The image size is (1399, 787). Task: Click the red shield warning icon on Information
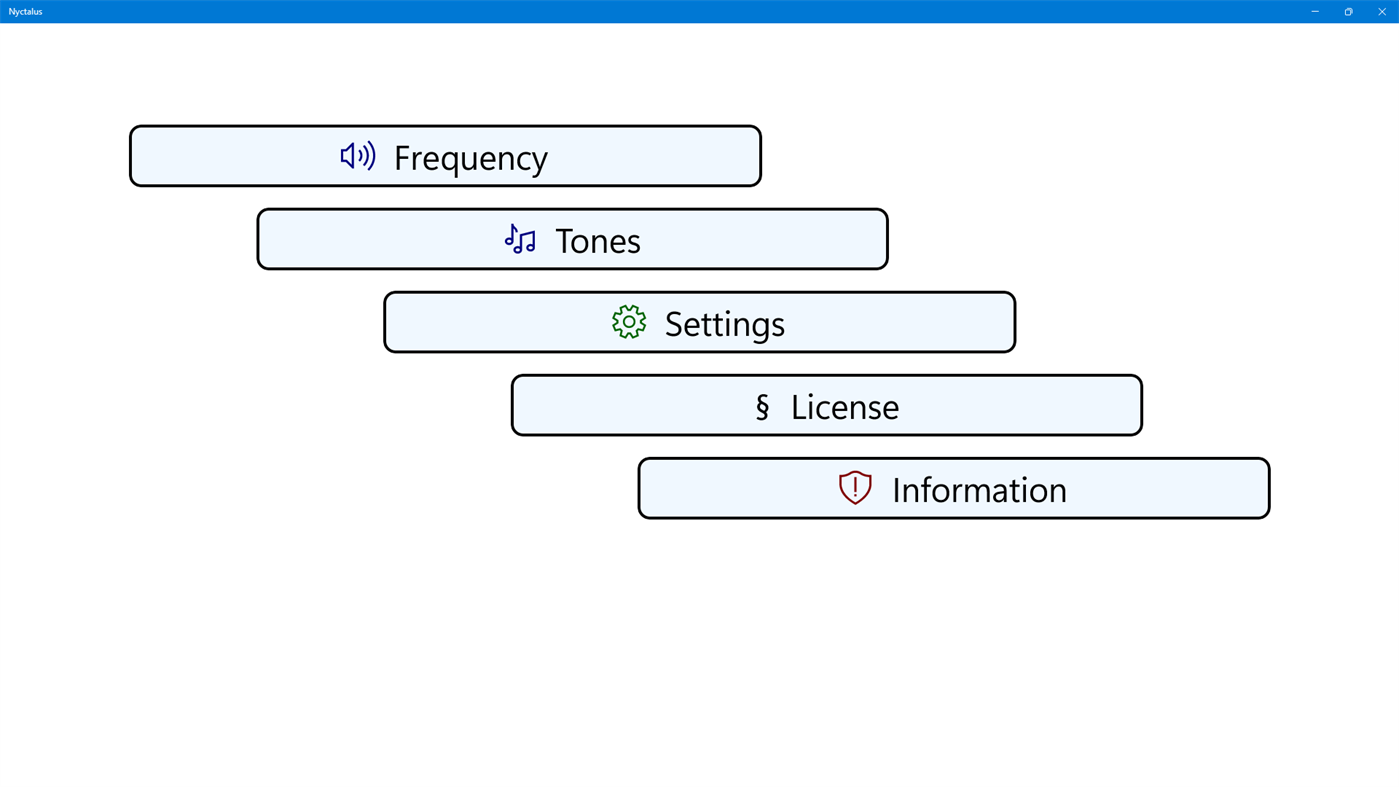(x=855, y=487)
